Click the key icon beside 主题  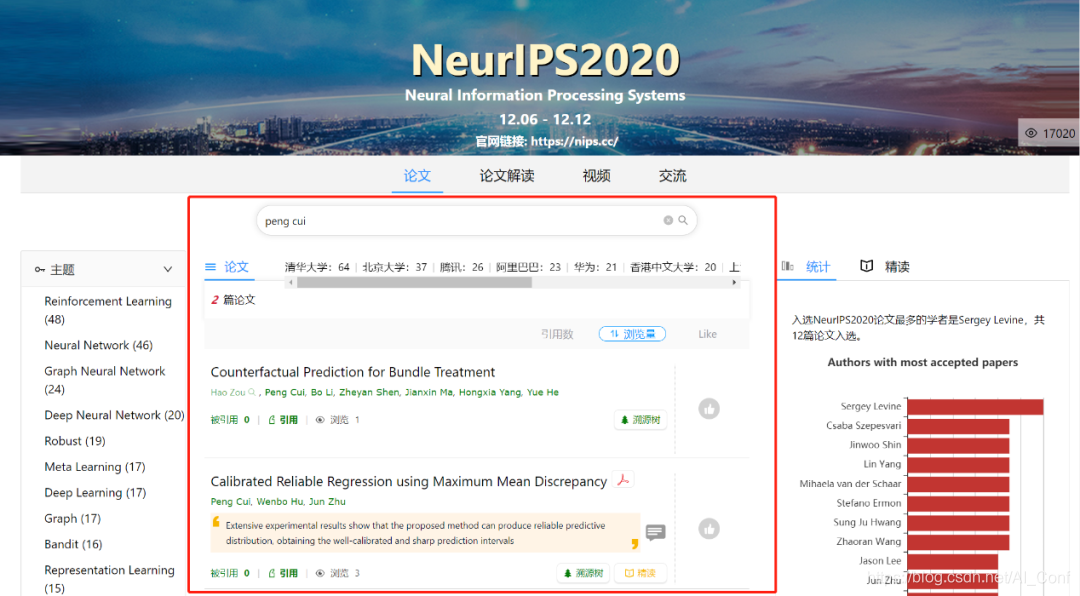coord(39,269)
